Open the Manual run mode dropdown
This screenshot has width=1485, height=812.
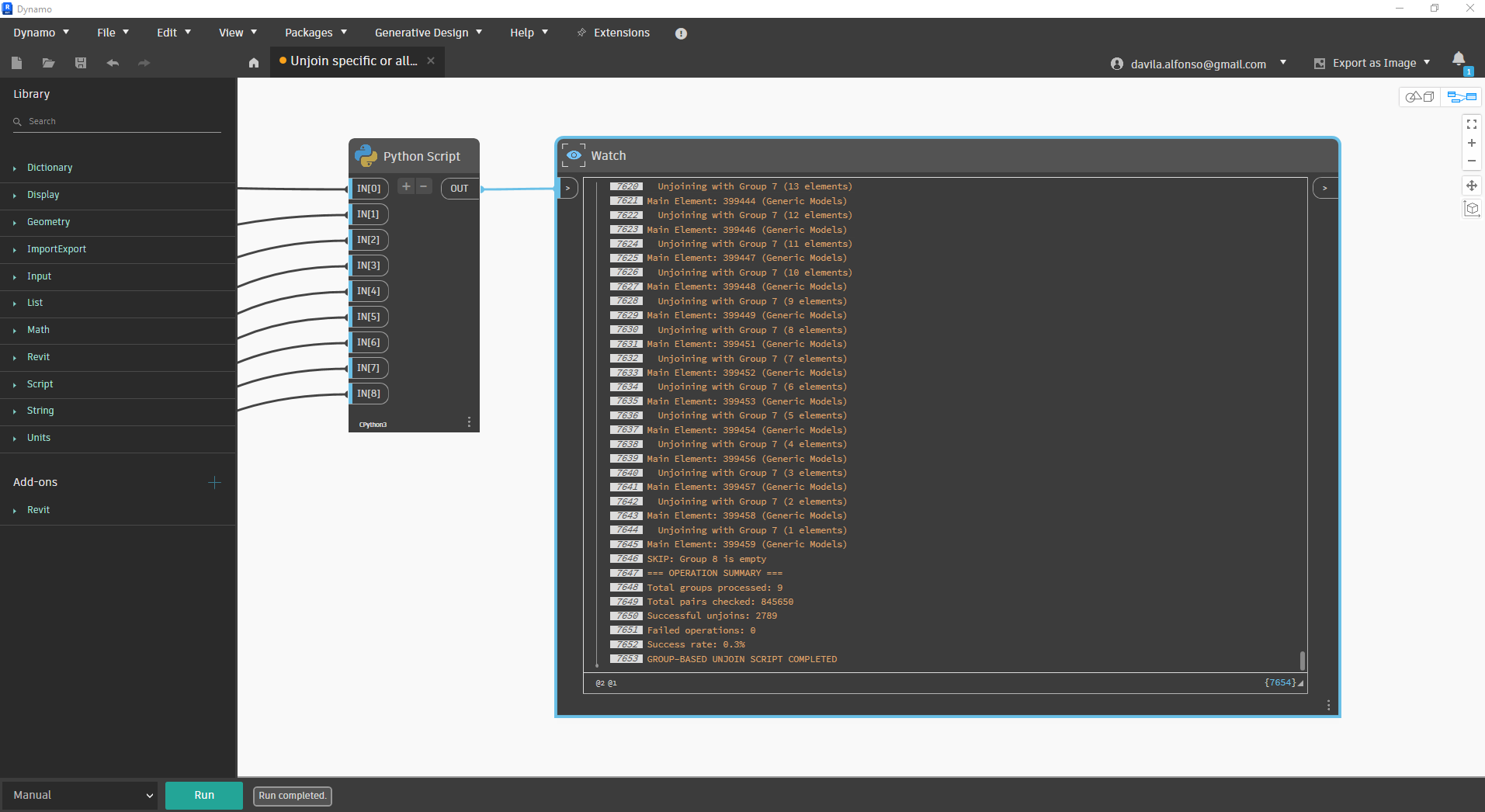coord(80,795)
